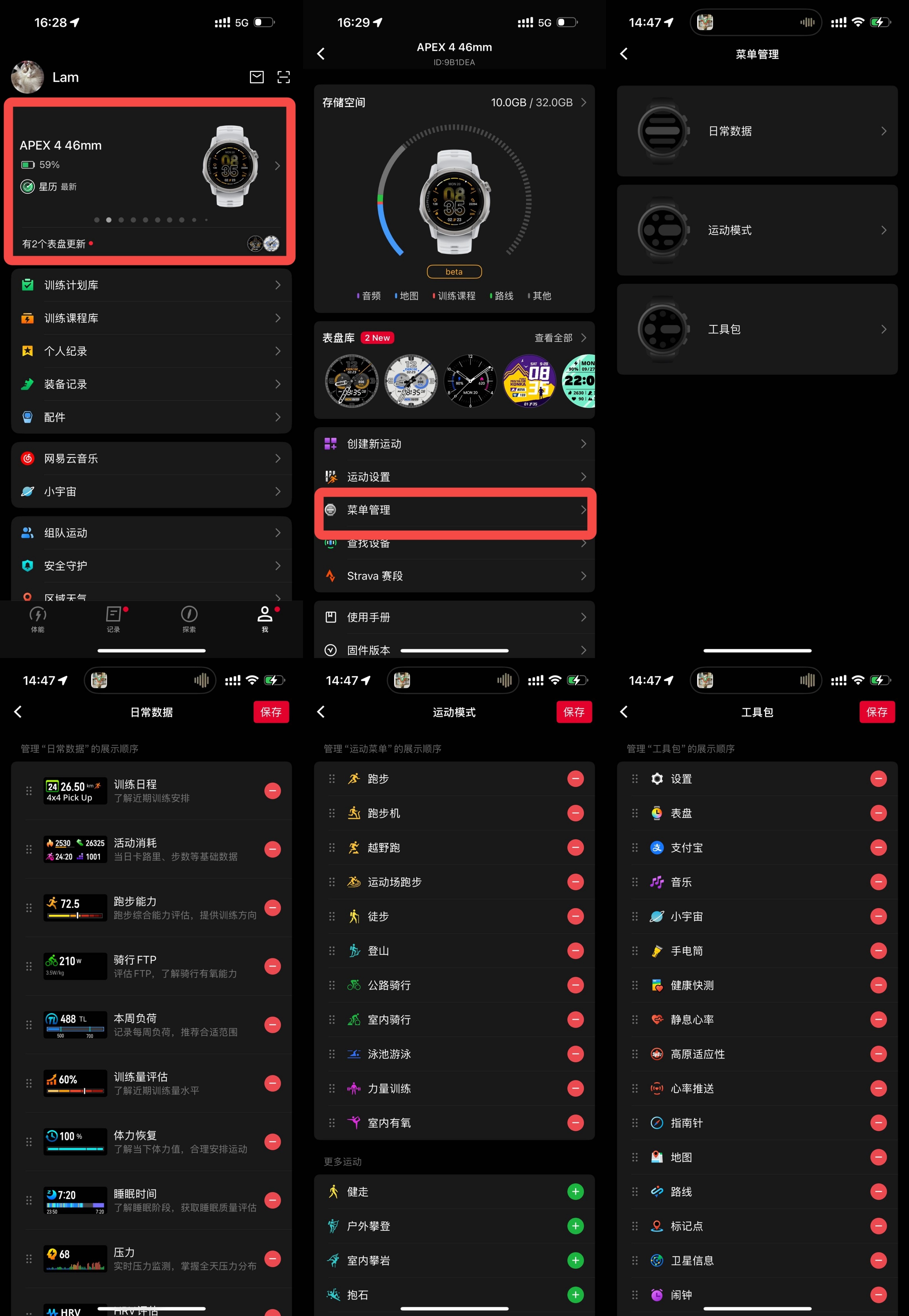Tap the 指南针 compass icon

pos(657,1122)
